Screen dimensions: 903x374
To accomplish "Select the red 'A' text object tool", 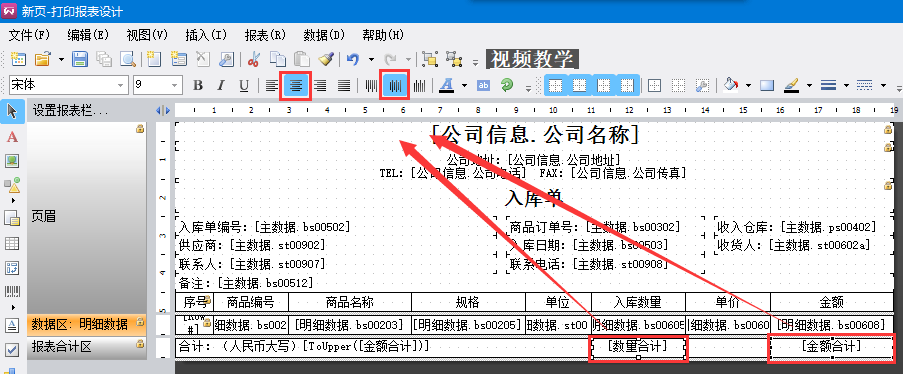I will pos(12,137).
